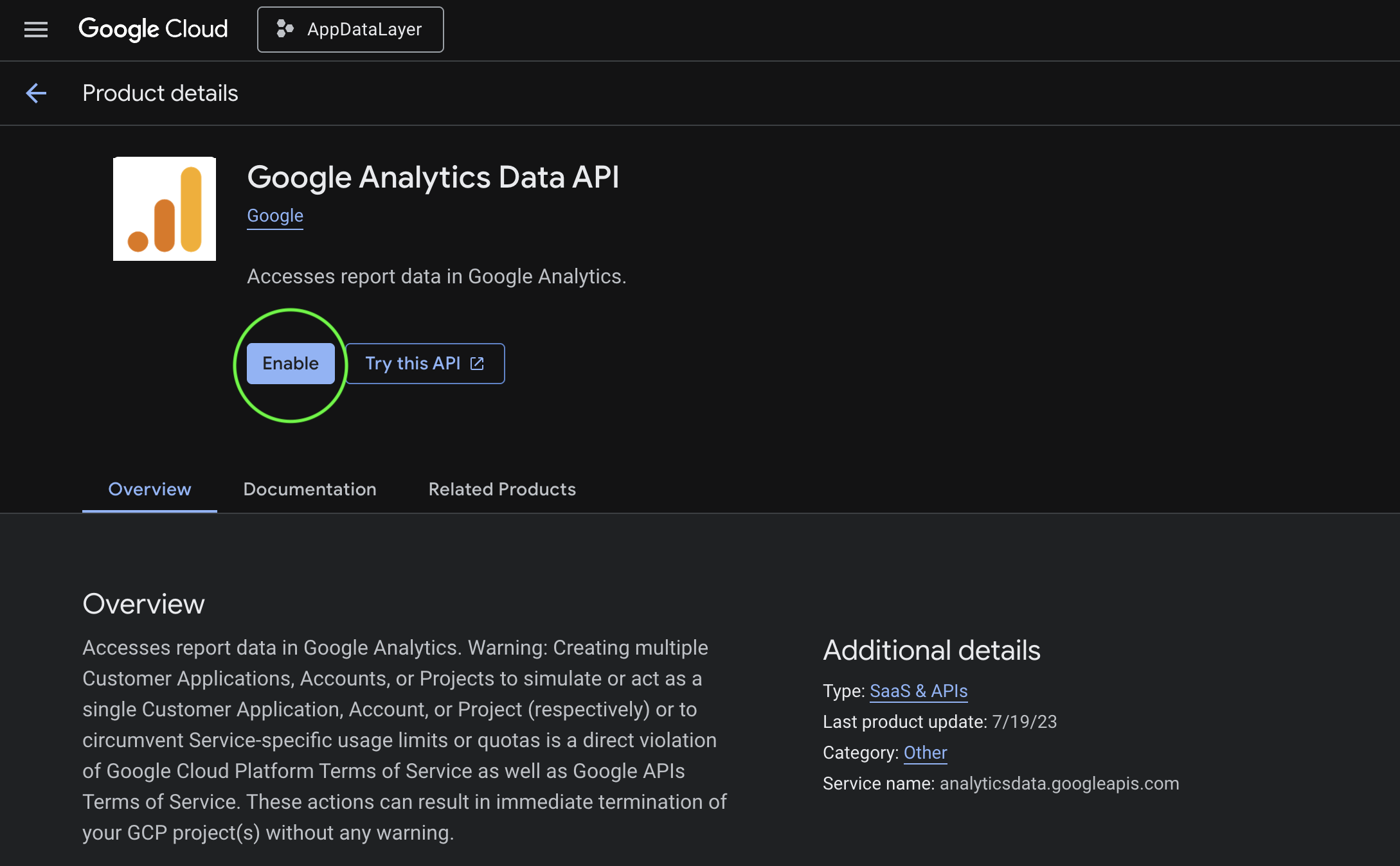Click the Product details page heading
This screenshot has height=866, width=1400.
160,93
